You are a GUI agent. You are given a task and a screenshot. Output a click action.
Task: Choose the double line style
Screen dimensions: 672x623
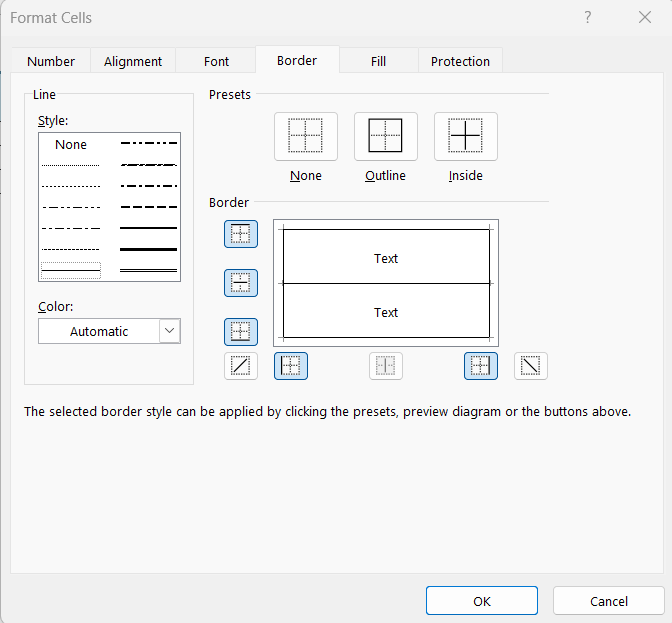click(x=149, y=270)
